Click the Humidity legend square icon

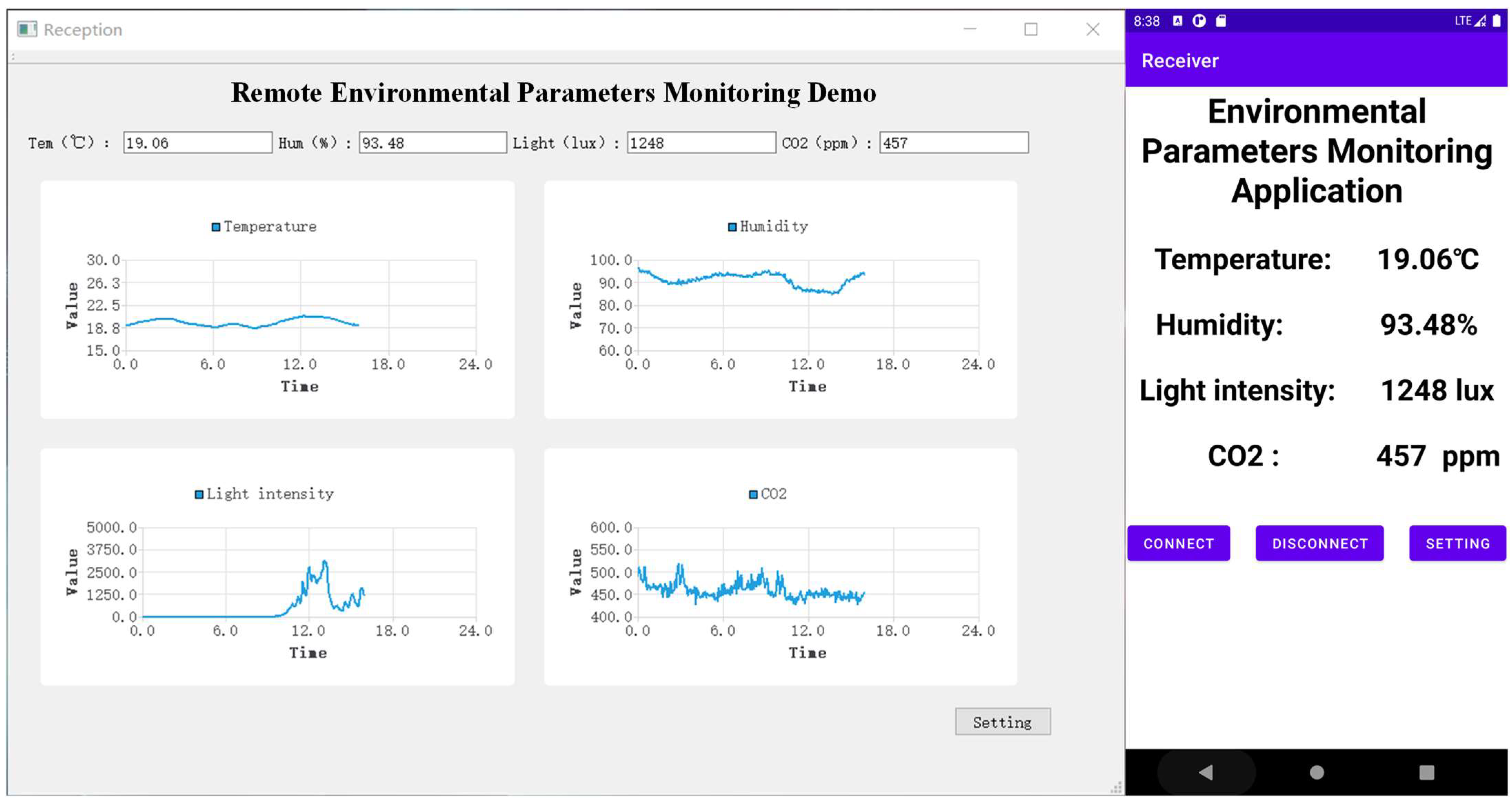point(732,227)
